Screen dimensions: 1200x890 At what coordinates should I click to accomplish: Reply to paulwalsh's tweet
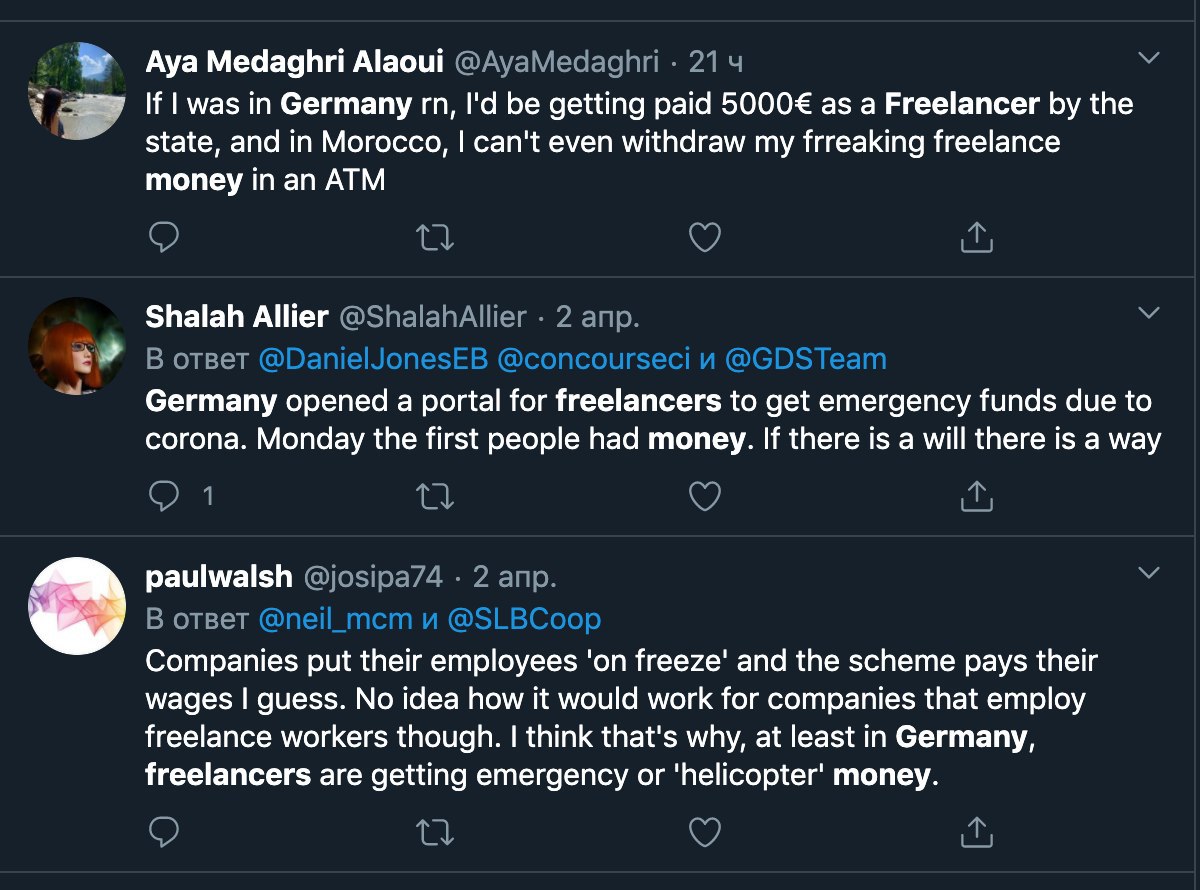pyautogui.click(x=164, y=831)
